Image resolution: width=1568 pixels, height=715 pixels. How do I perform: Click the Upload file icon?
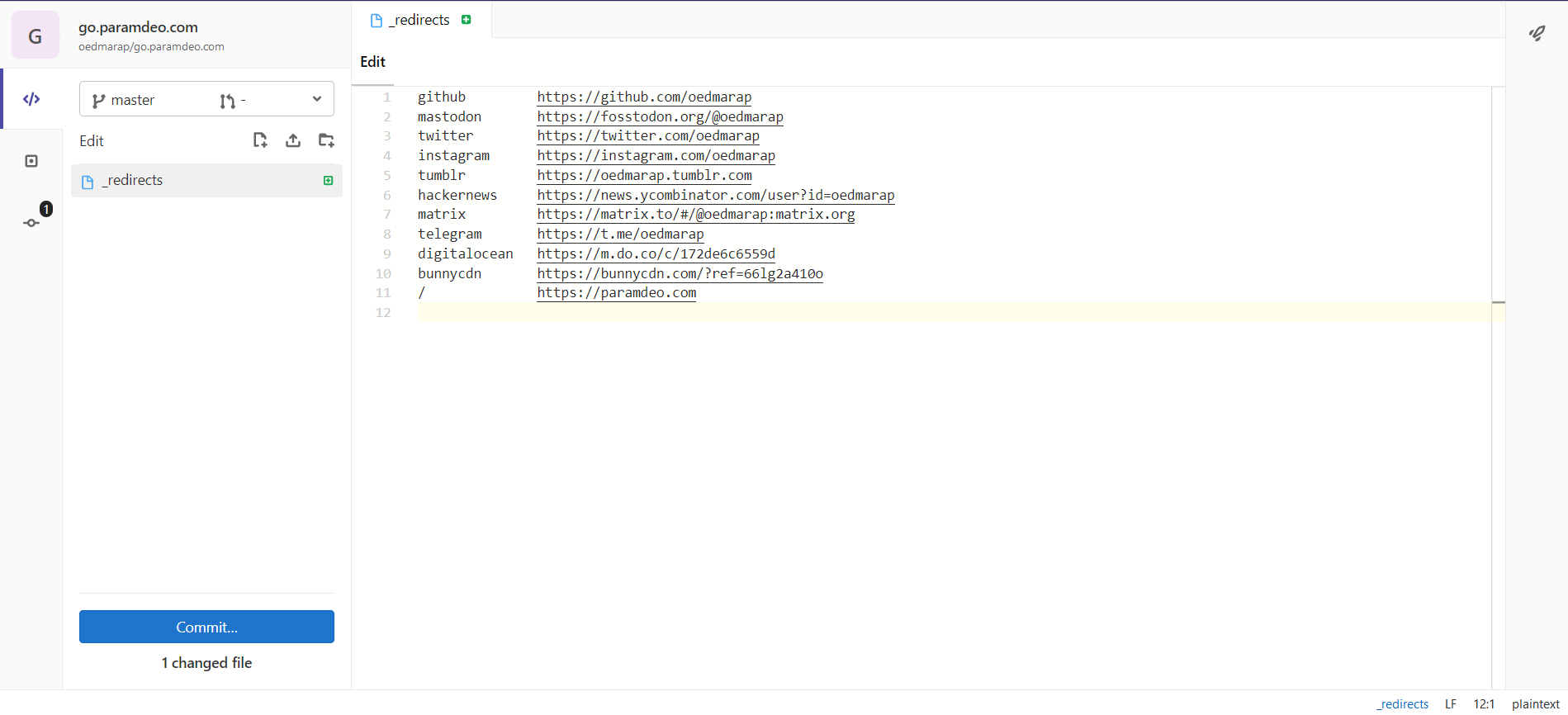point(293,140)
